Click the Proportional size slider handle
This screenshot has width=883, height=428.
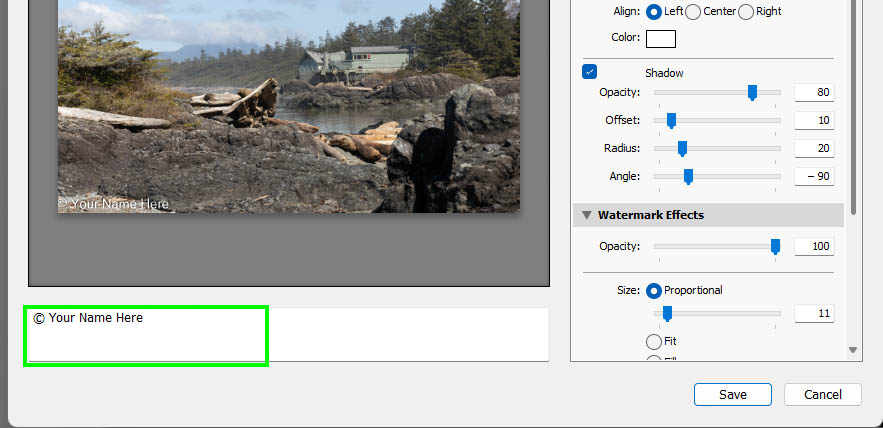point(667,314)
